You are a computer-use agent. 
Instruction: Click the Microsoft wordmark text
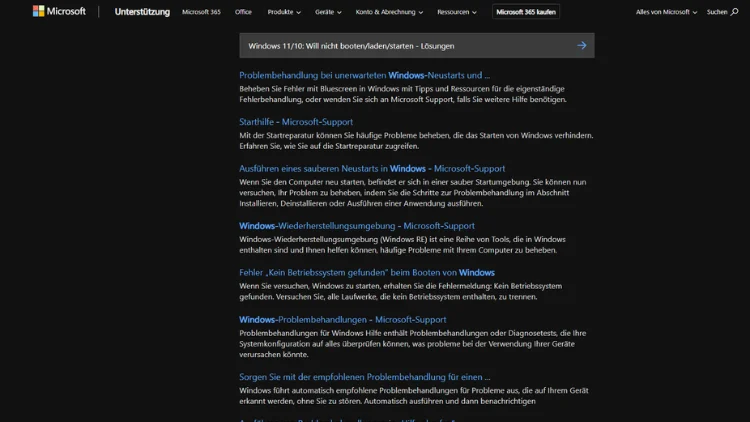click(x=66, y=11)
